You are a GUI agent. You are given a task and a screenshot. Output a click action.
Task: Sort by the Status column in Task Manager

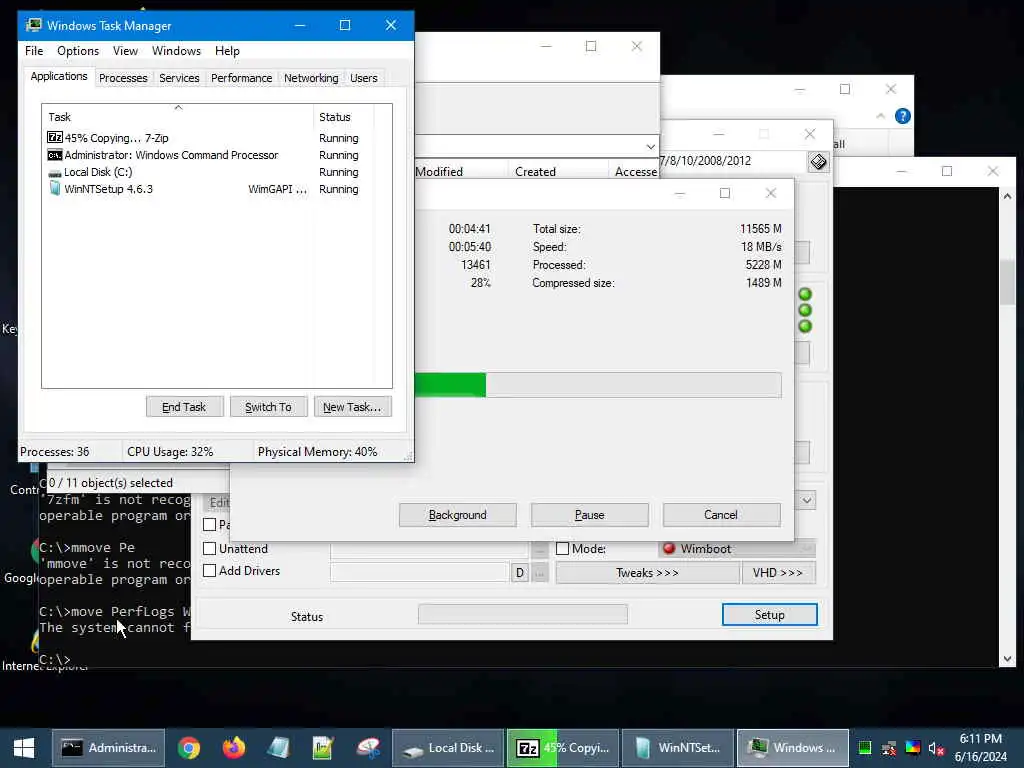point(343,117)
